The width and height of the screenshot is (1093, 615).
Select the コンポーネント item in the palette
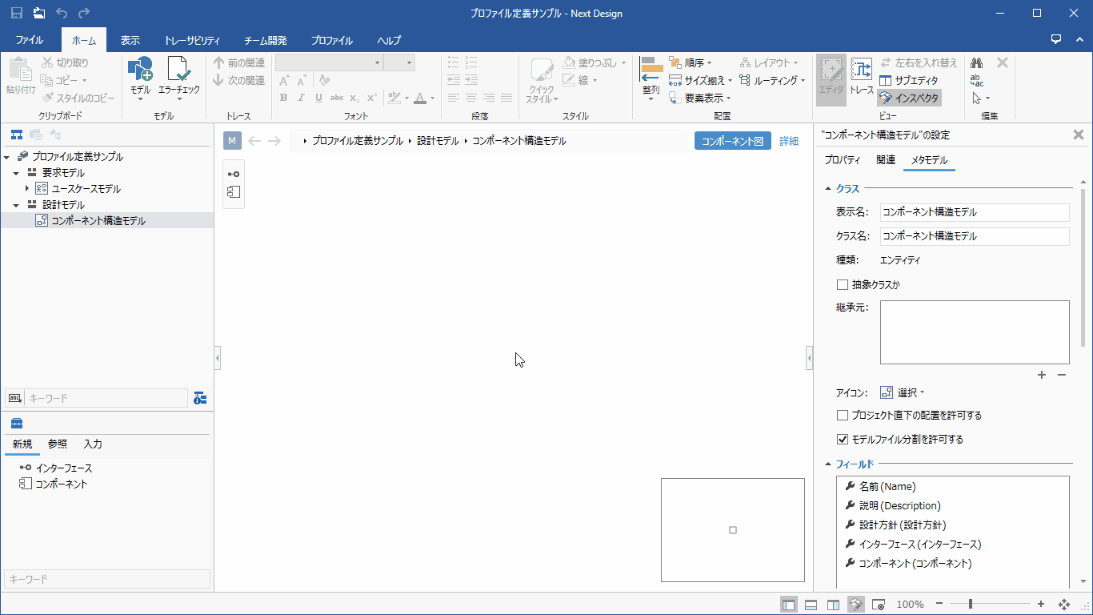53,484
